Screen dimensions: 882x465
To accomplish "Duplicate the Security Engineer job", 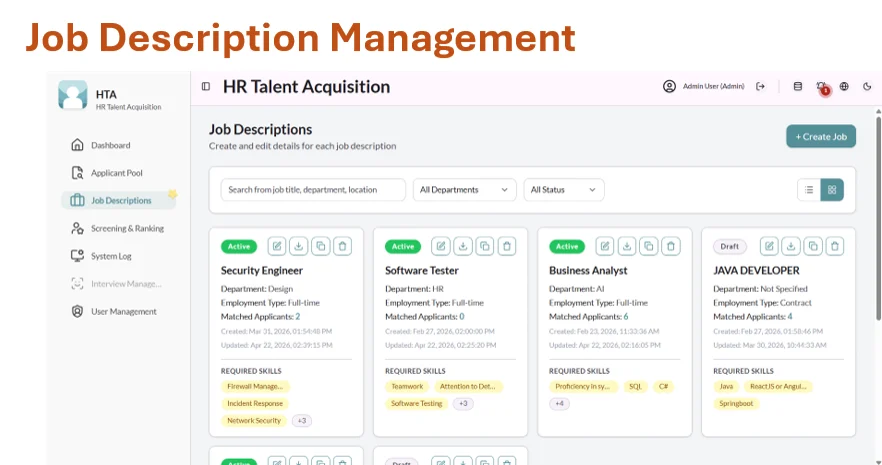I will click(321, 246).
